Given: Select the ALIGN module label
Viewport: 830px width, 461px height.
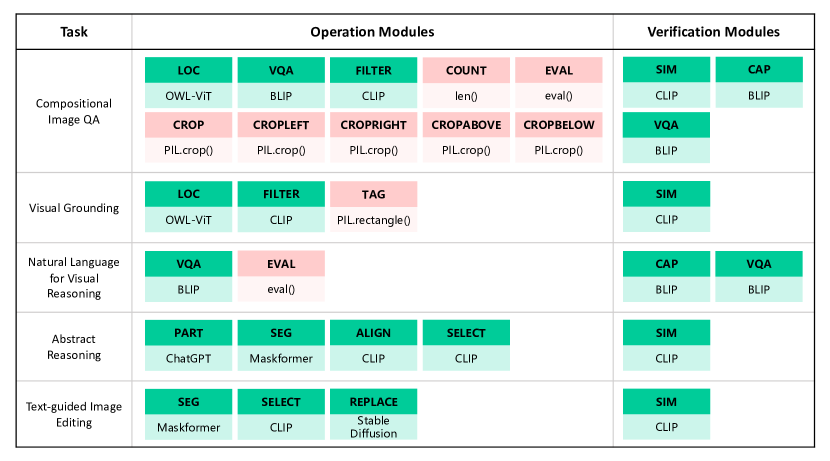Looking at the screenshot, I should coord(374,333).
